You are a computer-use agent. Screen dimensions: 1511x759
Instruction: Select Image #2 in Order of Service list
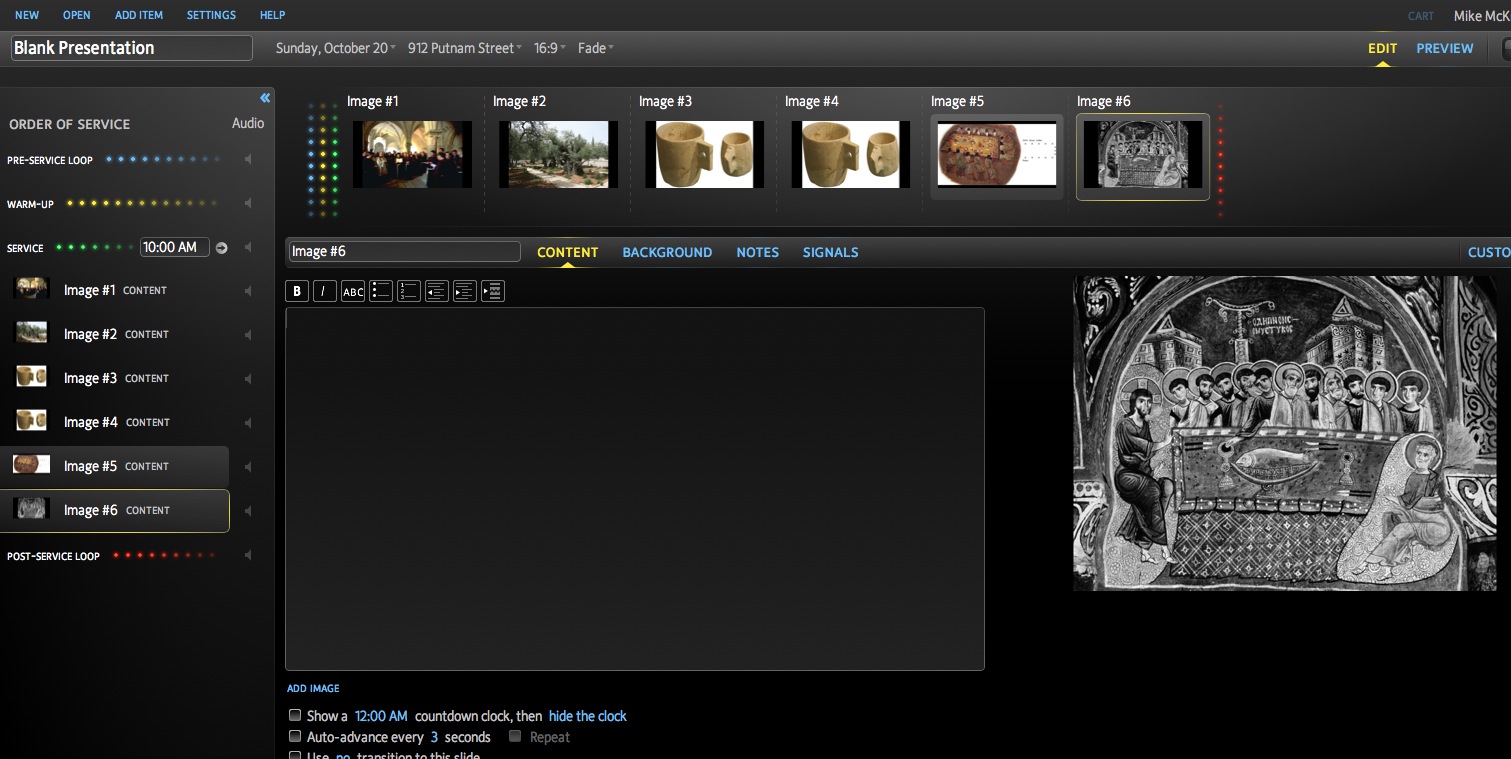[x=115, y=334]
